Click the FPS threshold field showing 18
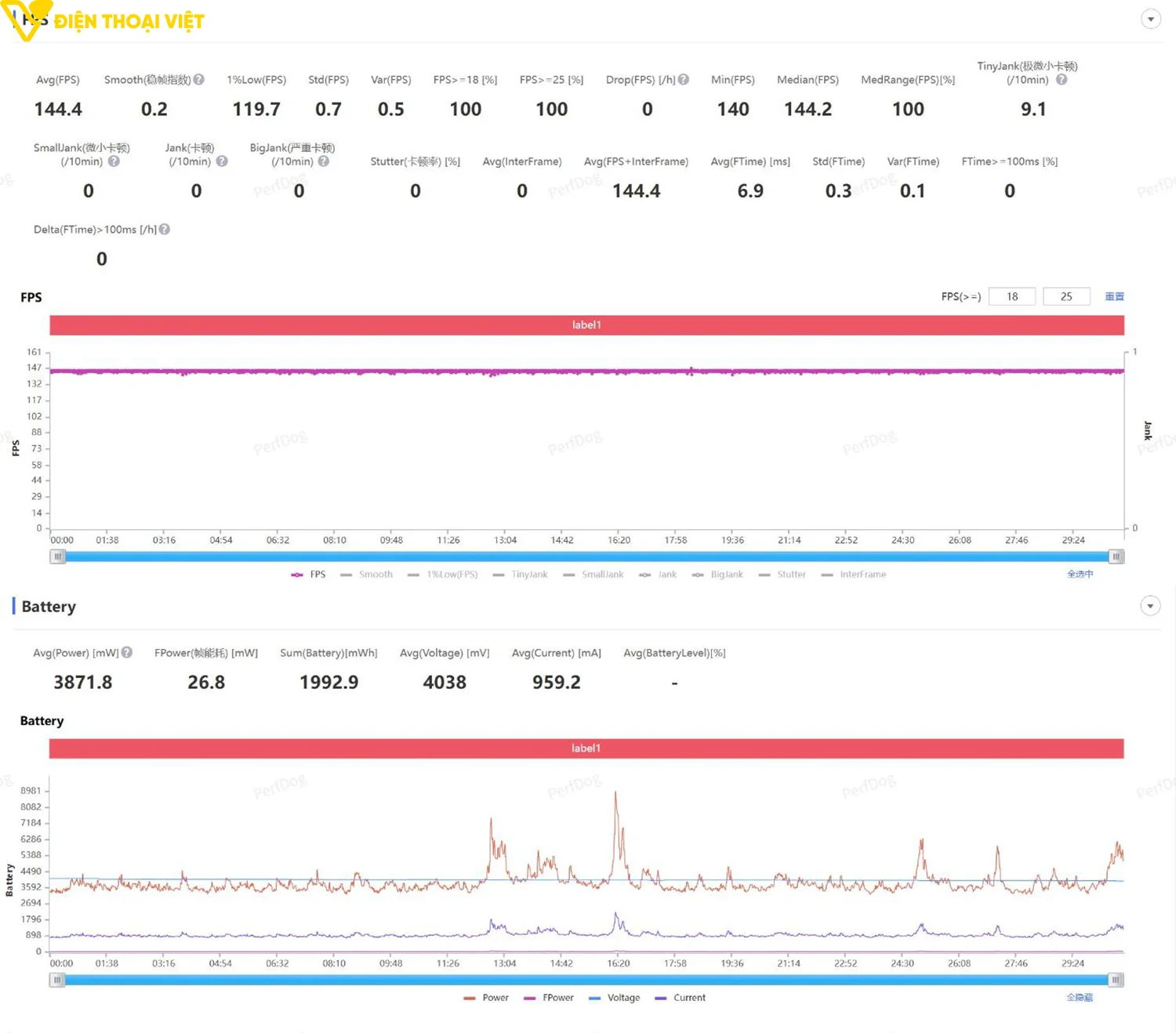 [1012, 297]
